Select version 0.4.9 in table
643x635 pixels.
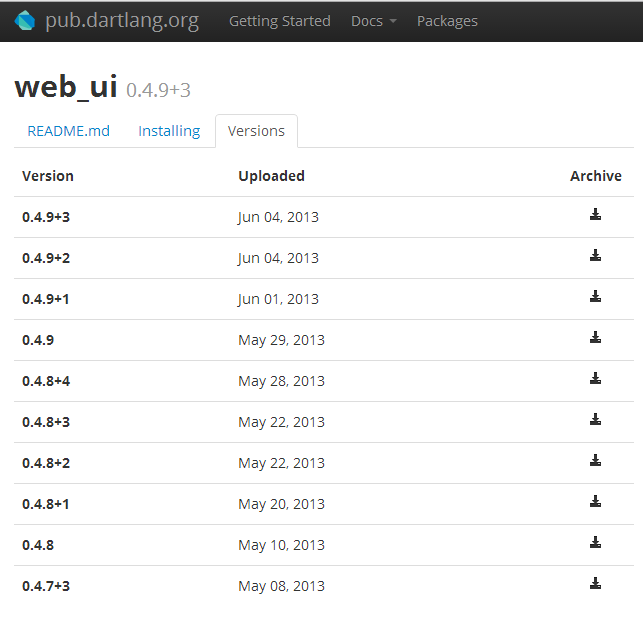tap(38, 340)
